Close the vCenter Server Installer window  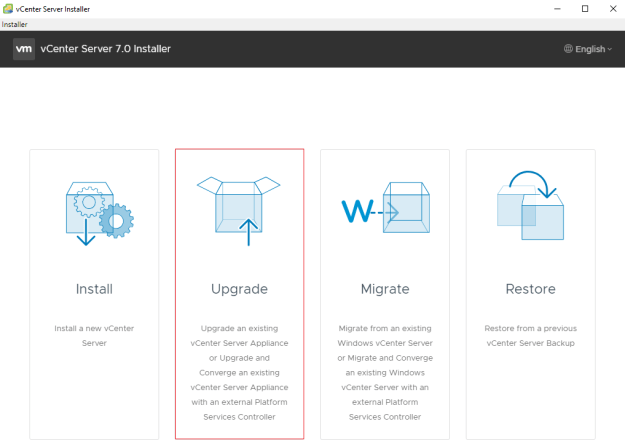coord(613,9)
